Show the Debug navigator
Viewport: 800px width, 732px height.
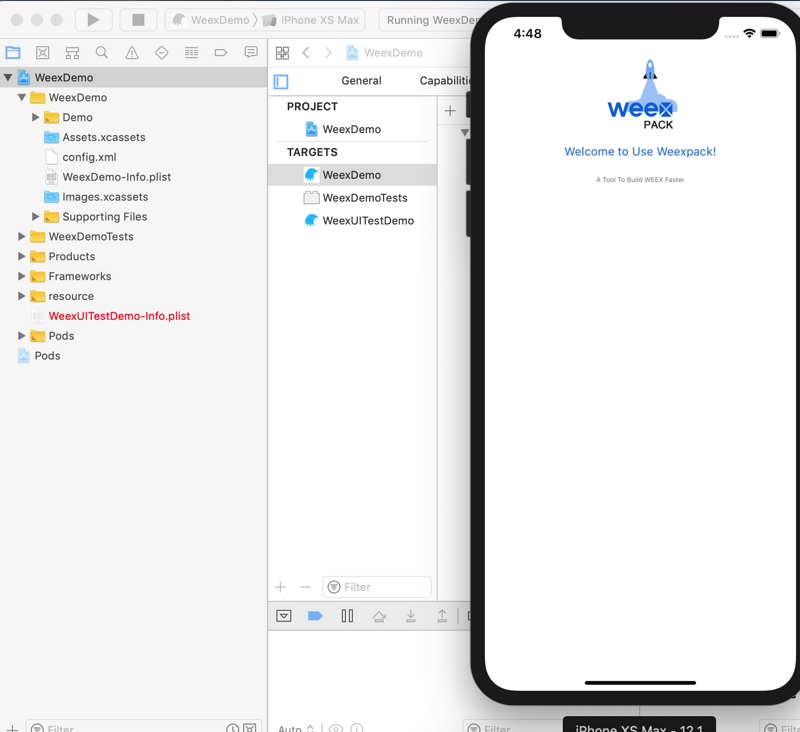tap(192, 52)
